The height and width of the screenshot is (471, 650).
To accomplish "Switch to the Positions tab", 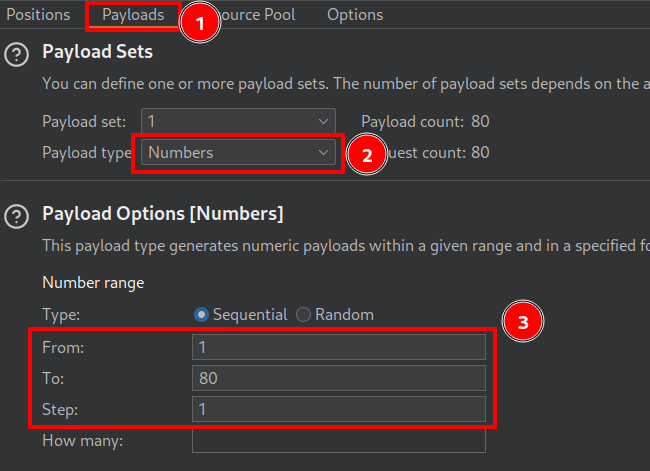I will coord(38,15).
